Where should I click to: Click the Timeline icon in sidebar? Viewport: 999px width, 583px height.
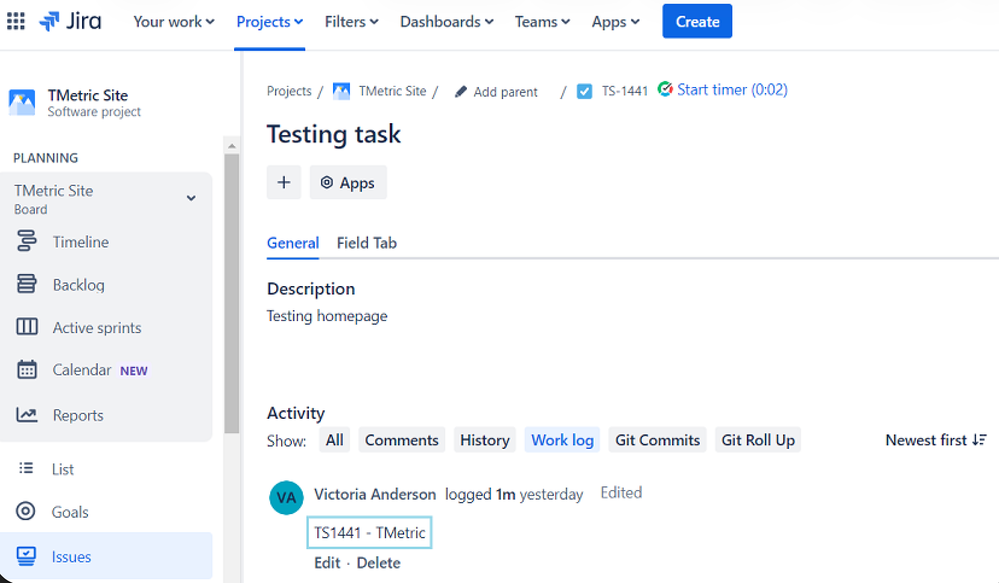tap(27, 241)
